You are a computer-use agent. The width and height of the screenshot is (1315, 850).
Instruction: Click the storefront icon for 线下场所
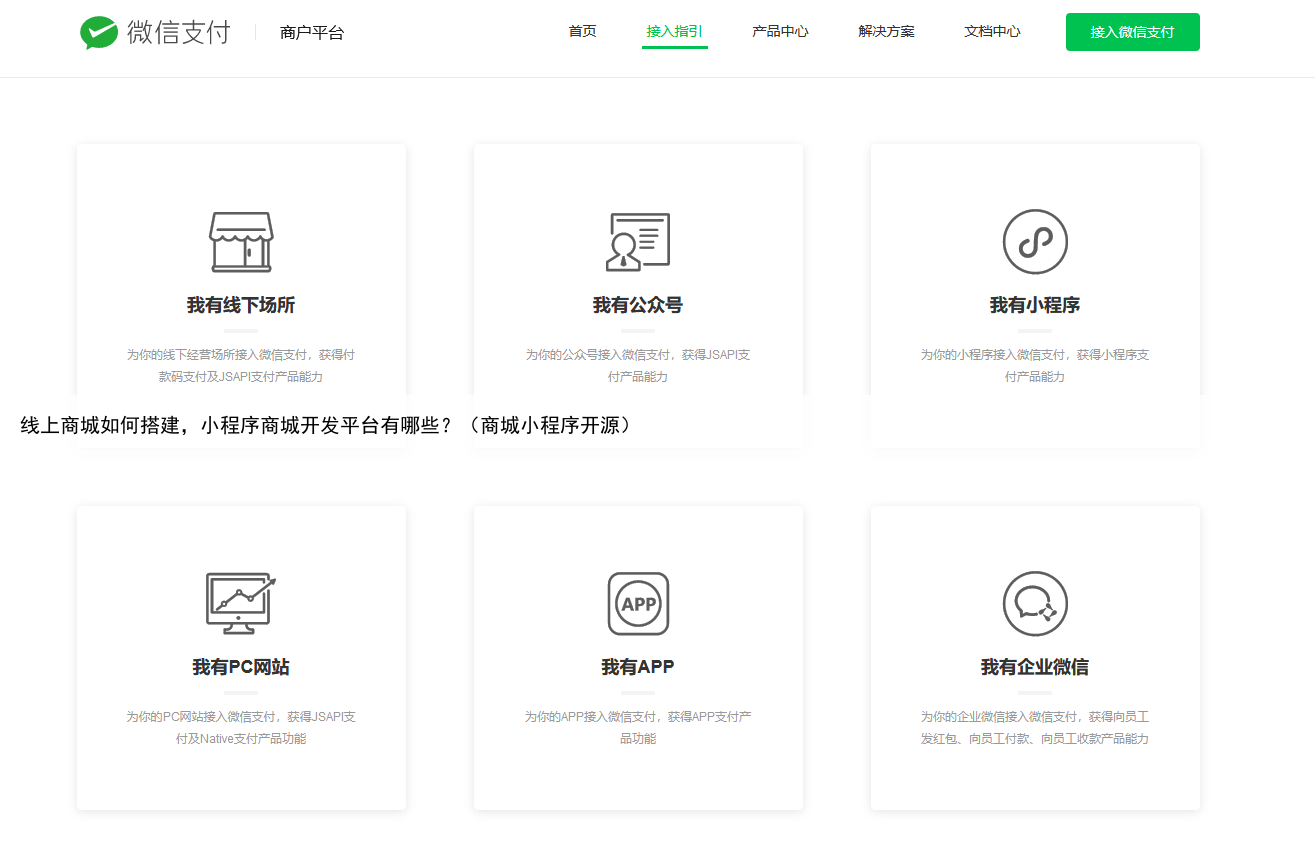[240, 242]
